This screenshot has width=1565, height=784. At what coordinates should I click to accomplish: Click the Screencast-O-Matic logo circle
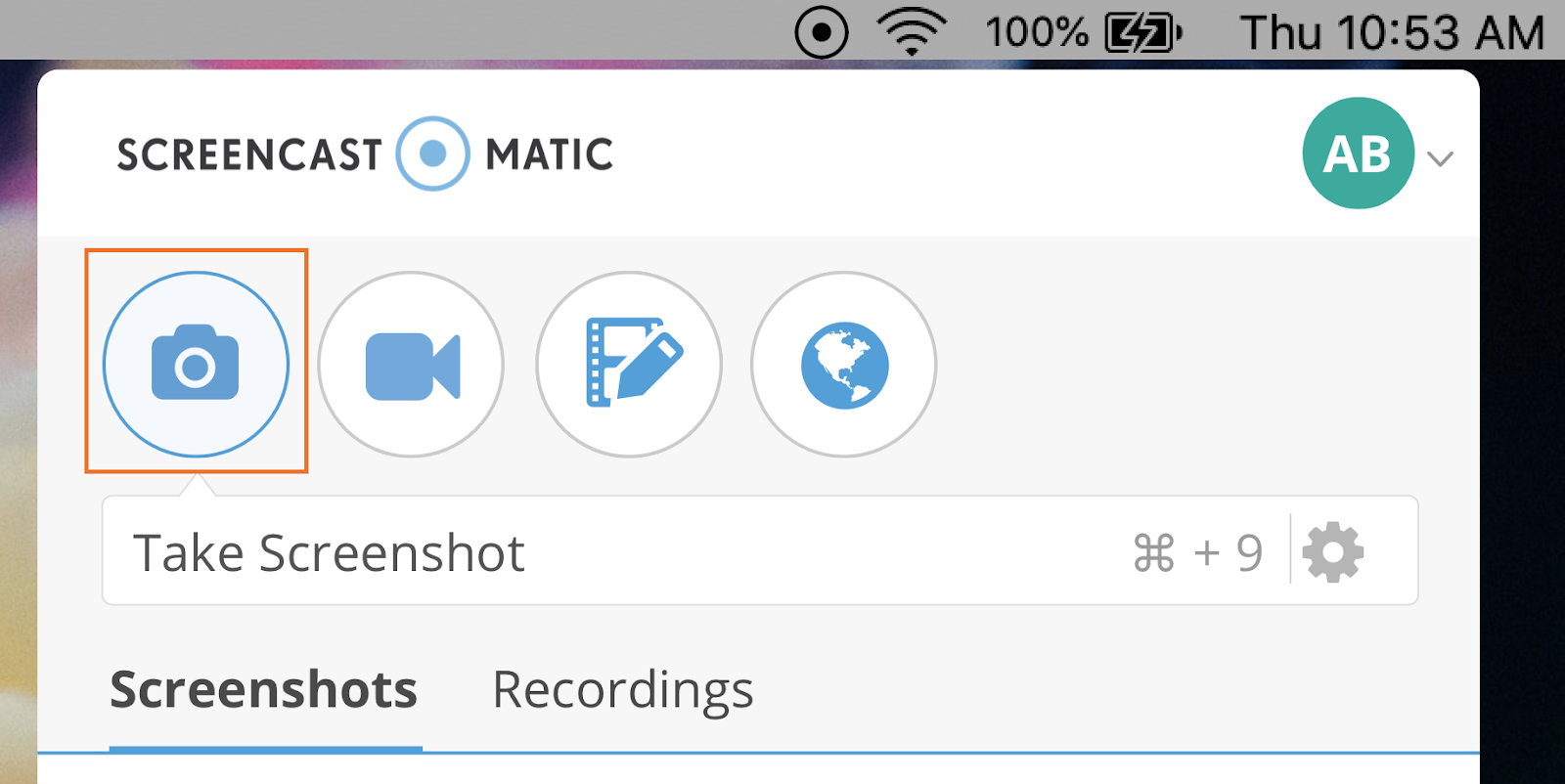pos(432,153)
